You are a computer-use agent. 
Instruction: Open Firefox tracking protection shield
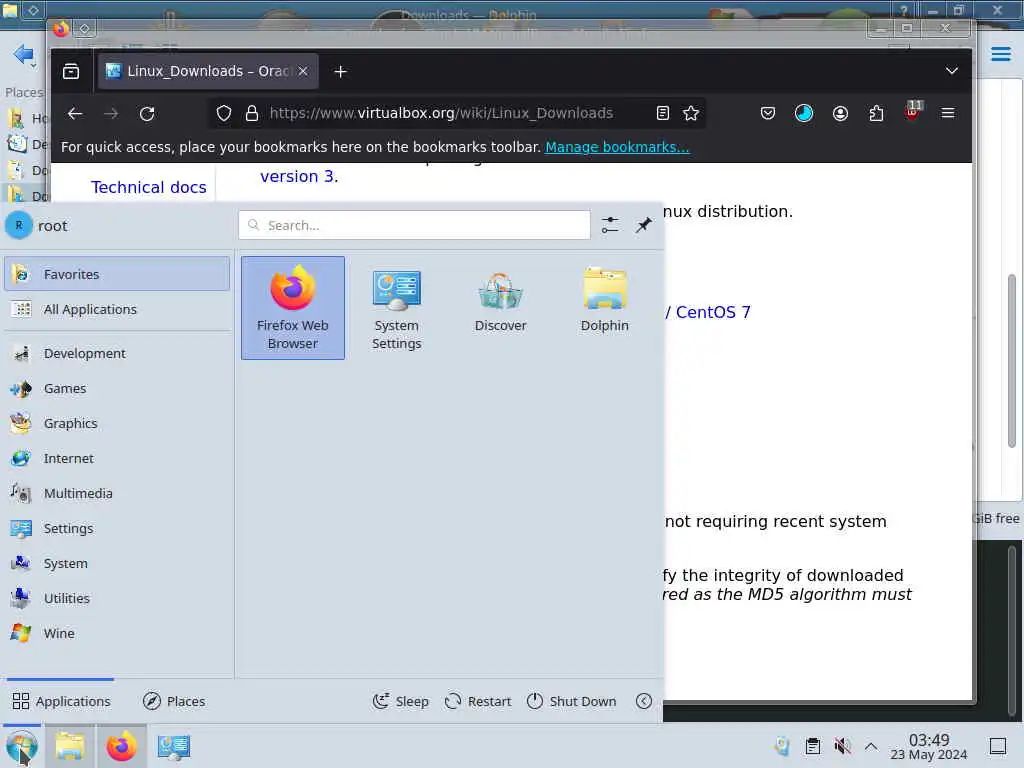pyautogui.click(x=224, y=113)
